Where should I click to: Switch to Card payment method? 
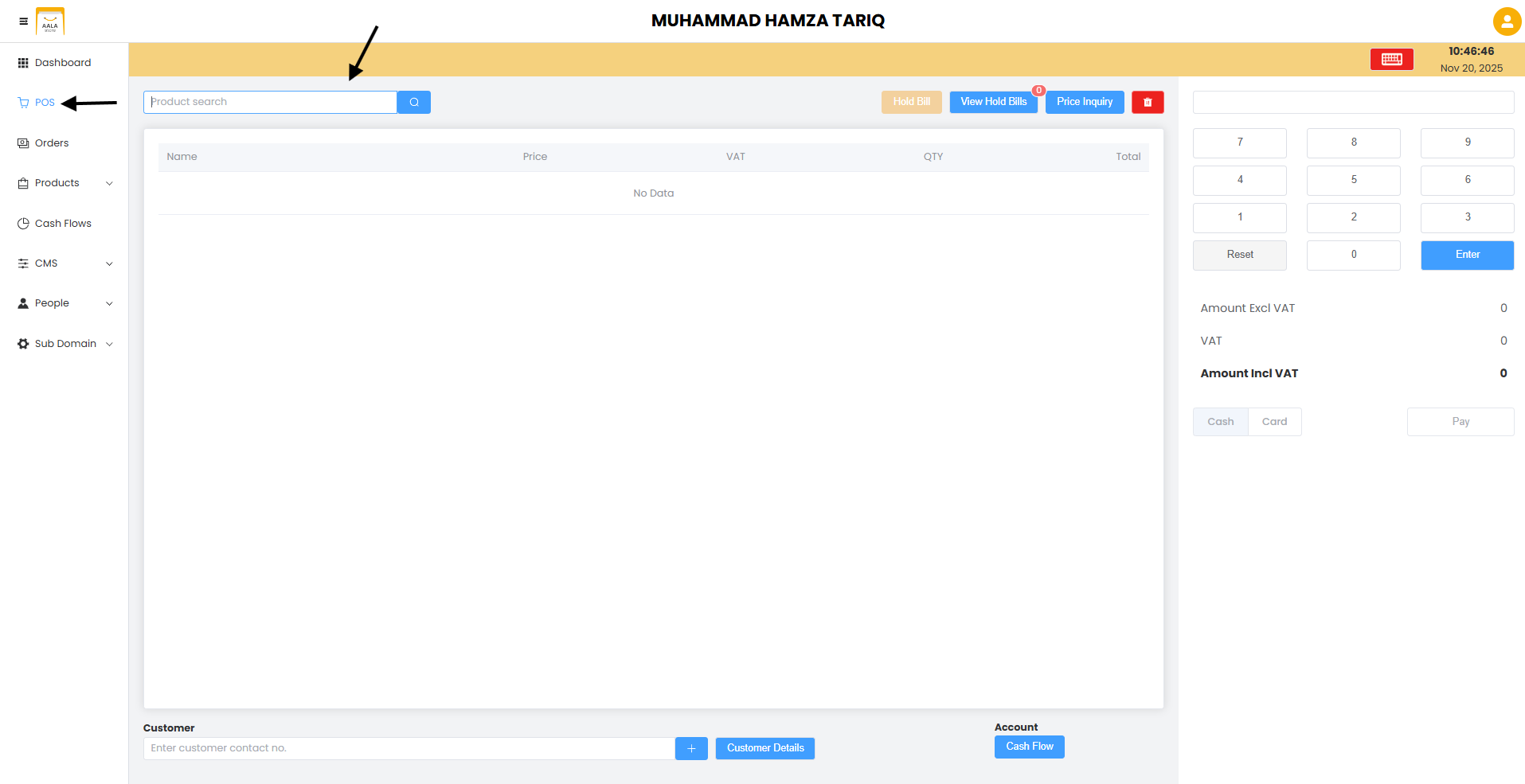tap(1274, 421)
